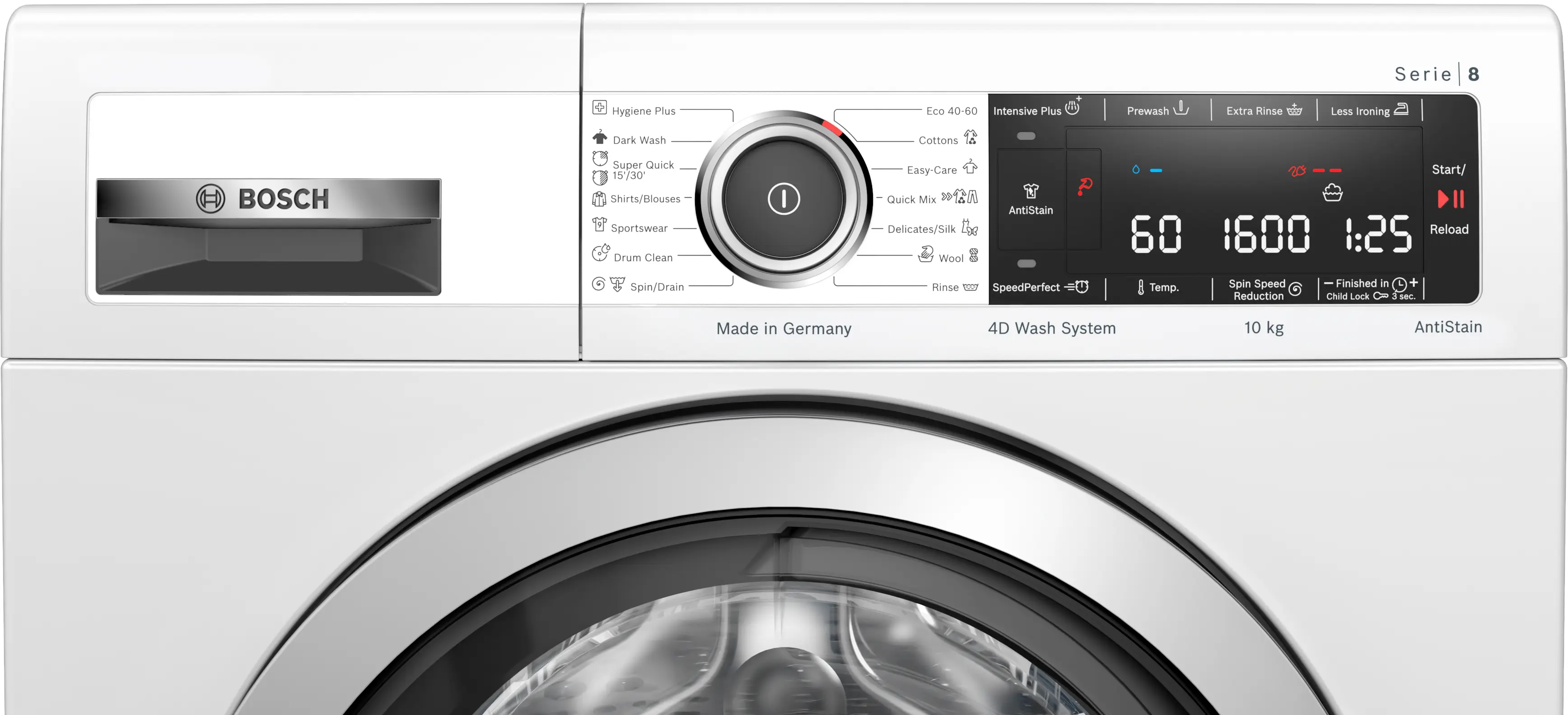The height and width of the screenshot is (715, 1568).
Task: Tap the Easy-Care shirt icon
Action: [x=970, y=167]
